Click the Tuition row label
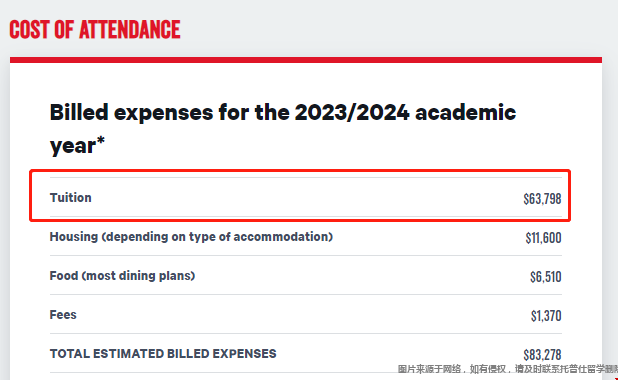Screen dimensions: 618x380 [71, 197]
